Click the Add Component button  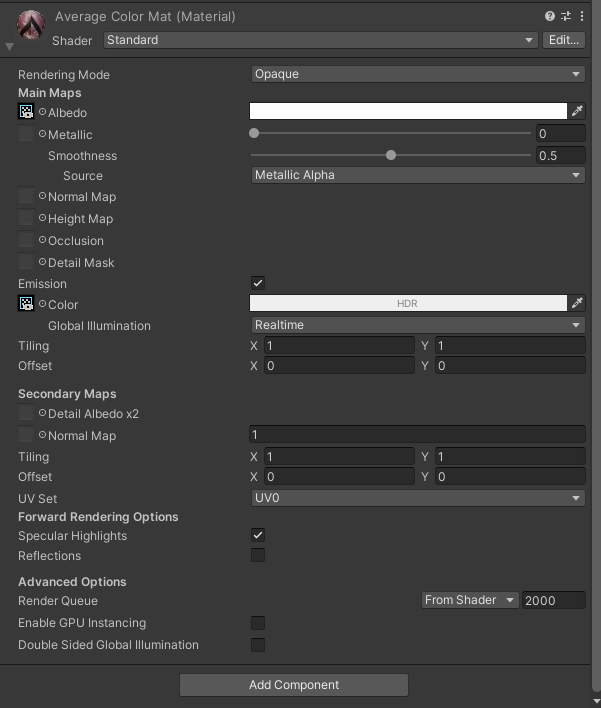[x=294, y=685]
